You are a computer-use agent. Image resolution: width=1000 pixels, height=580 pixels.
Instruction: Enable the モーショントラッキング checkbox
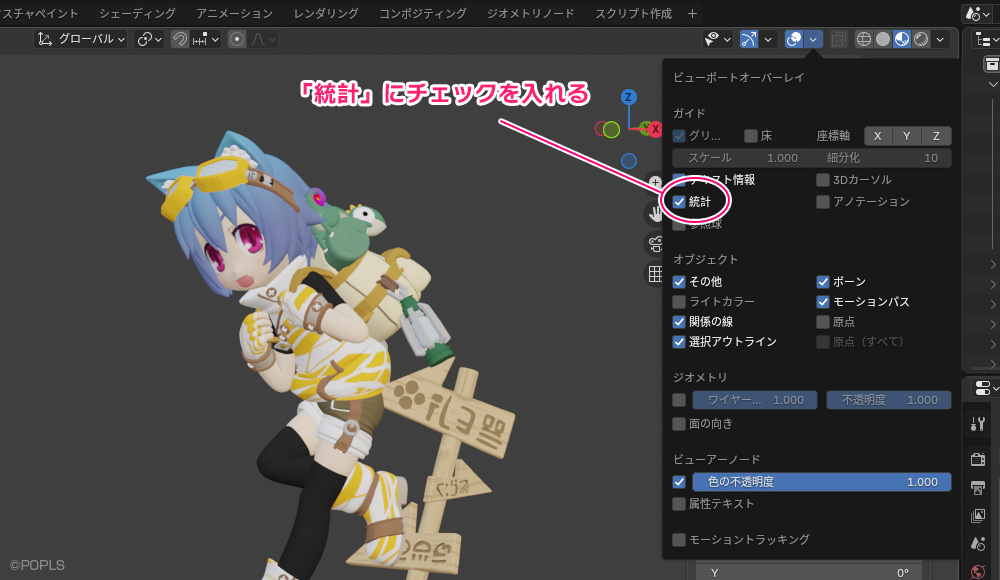(x=679, y=540)
